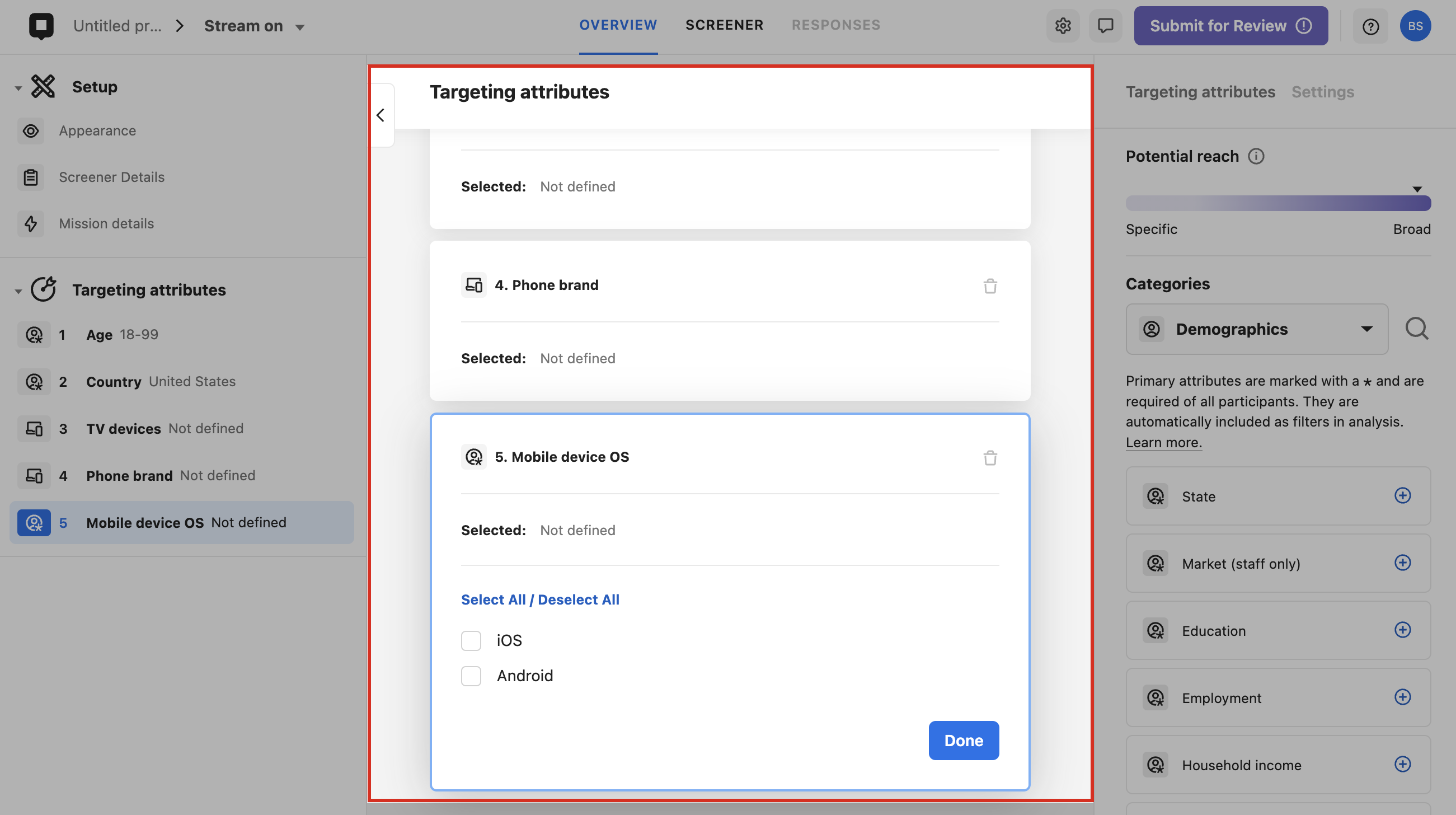Image resolution: width=1456 pixels, height=815 pixels.
Task: Open the right panel Settings tab
Action: (1322, 92)
